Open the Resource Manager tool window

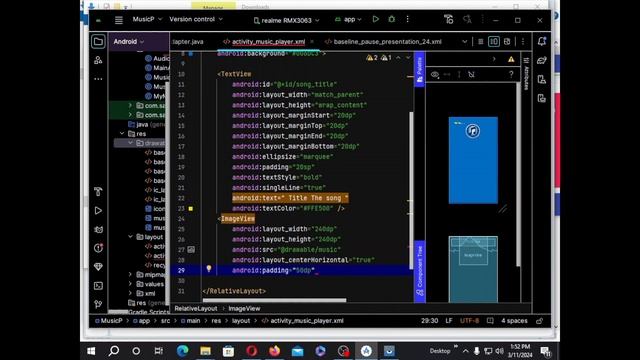(x=98, y=60)
